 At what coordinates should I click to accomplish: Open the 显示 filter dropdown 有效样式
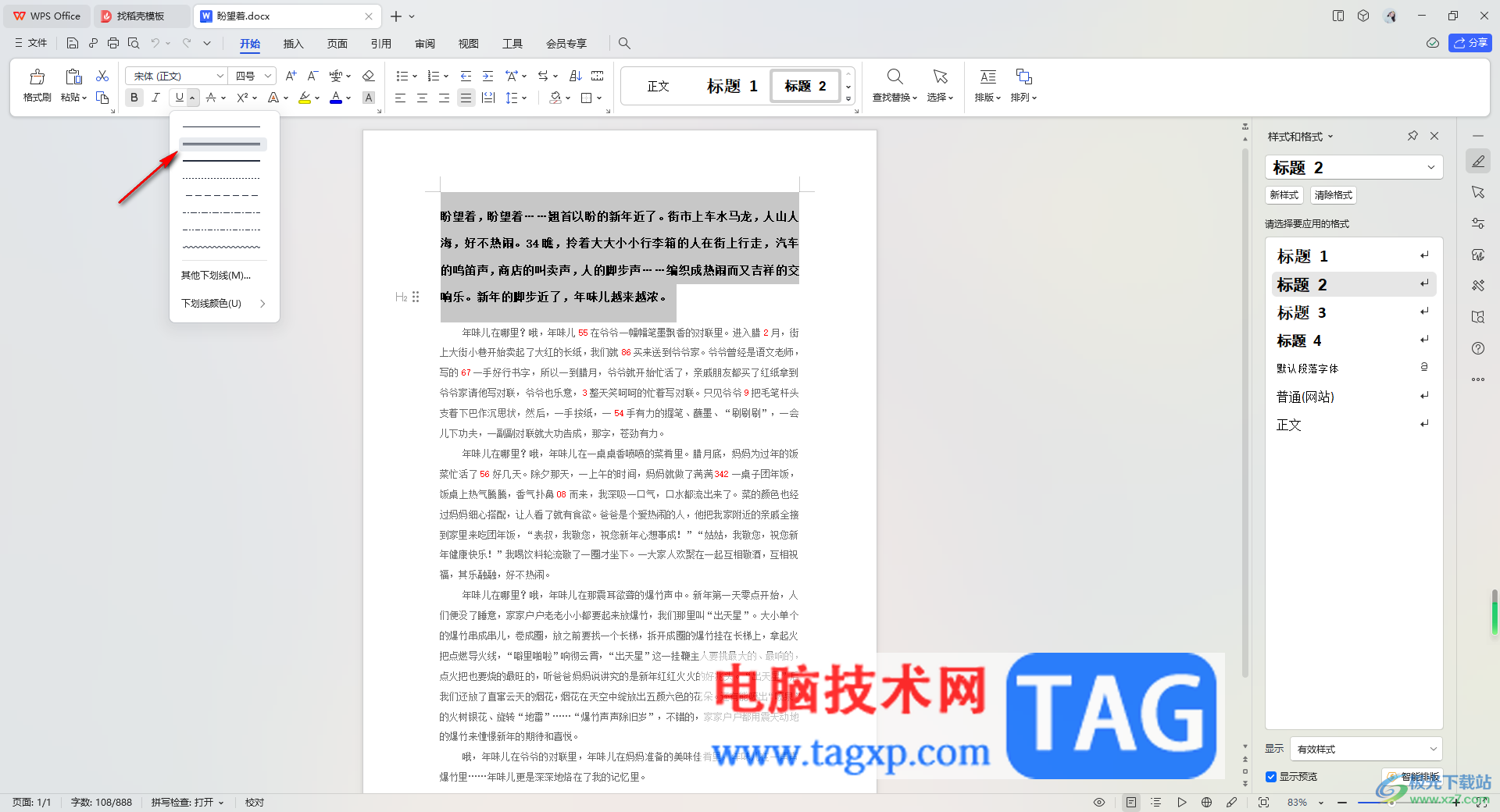click(x=1366, y=749)
